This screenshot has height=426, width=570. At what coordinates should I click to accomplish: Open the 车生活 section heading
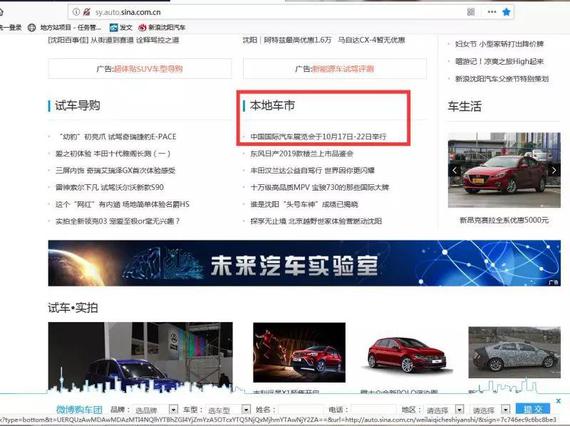465,106
